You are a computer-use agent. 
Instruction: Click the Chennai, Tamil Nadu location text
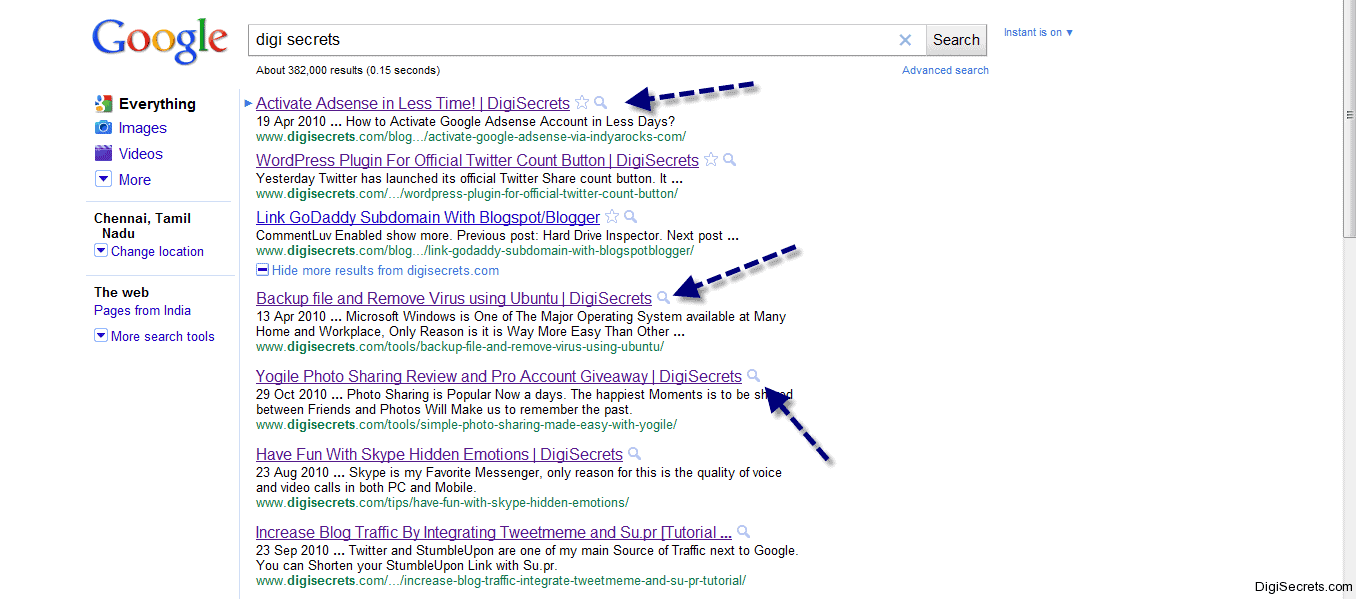pyautogui.click(x=142, y=225)
